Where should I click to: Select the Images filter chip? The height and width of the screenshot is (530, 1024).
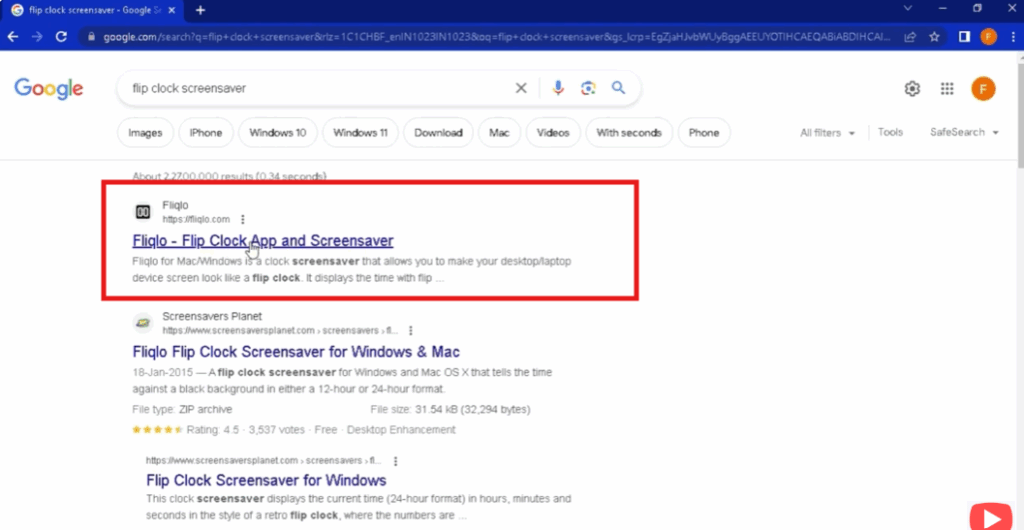(145, 132)
